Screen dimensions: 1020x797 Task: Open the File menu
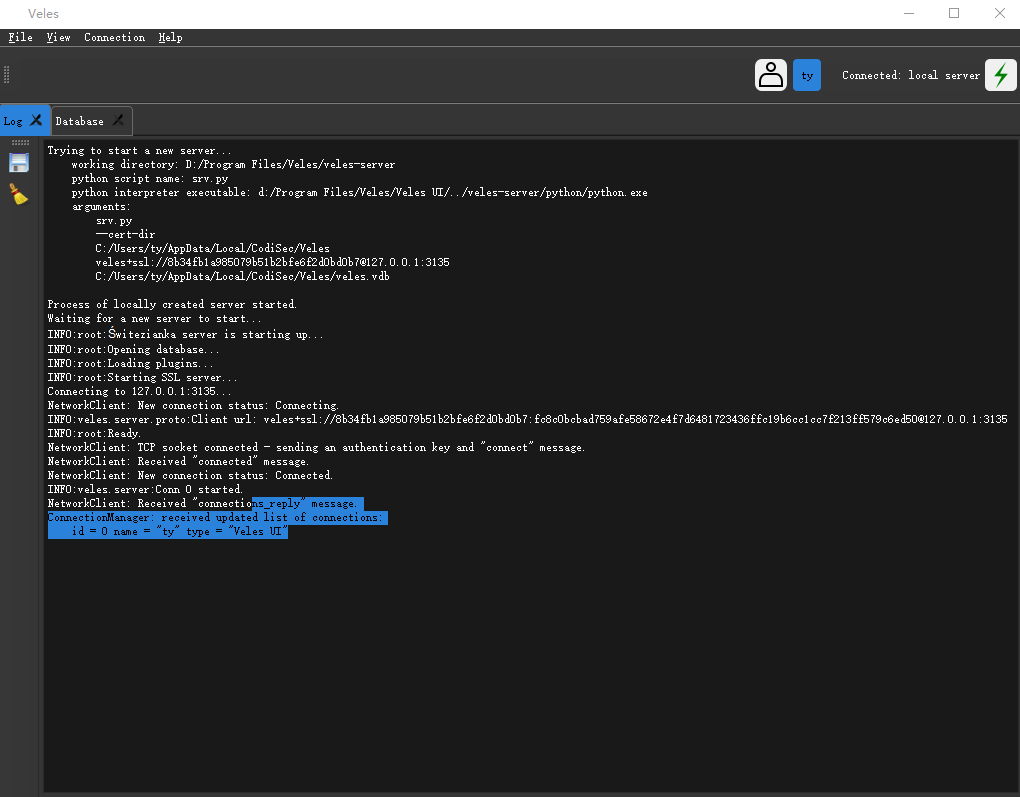[20, 37]
